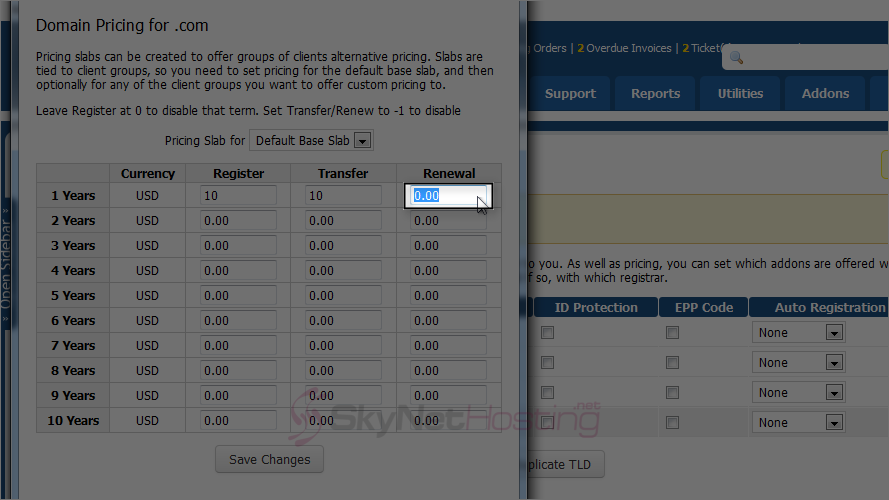Focus 9 Years Register field
The height and width of the screenshot is (500, 889).
pyautogui.click(x=238, y=395)
